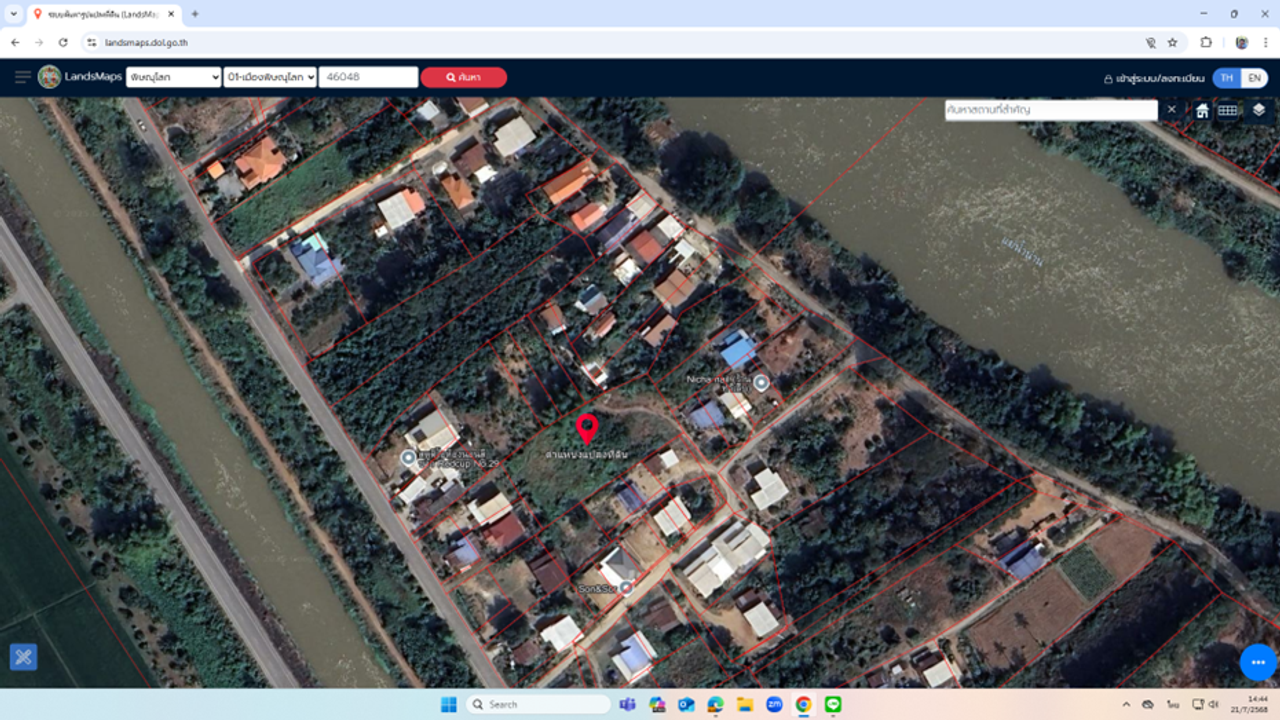The image size is (1280, 720).
Task: Open the LandsMaps hamburger menu
Action: click(22, 77)
